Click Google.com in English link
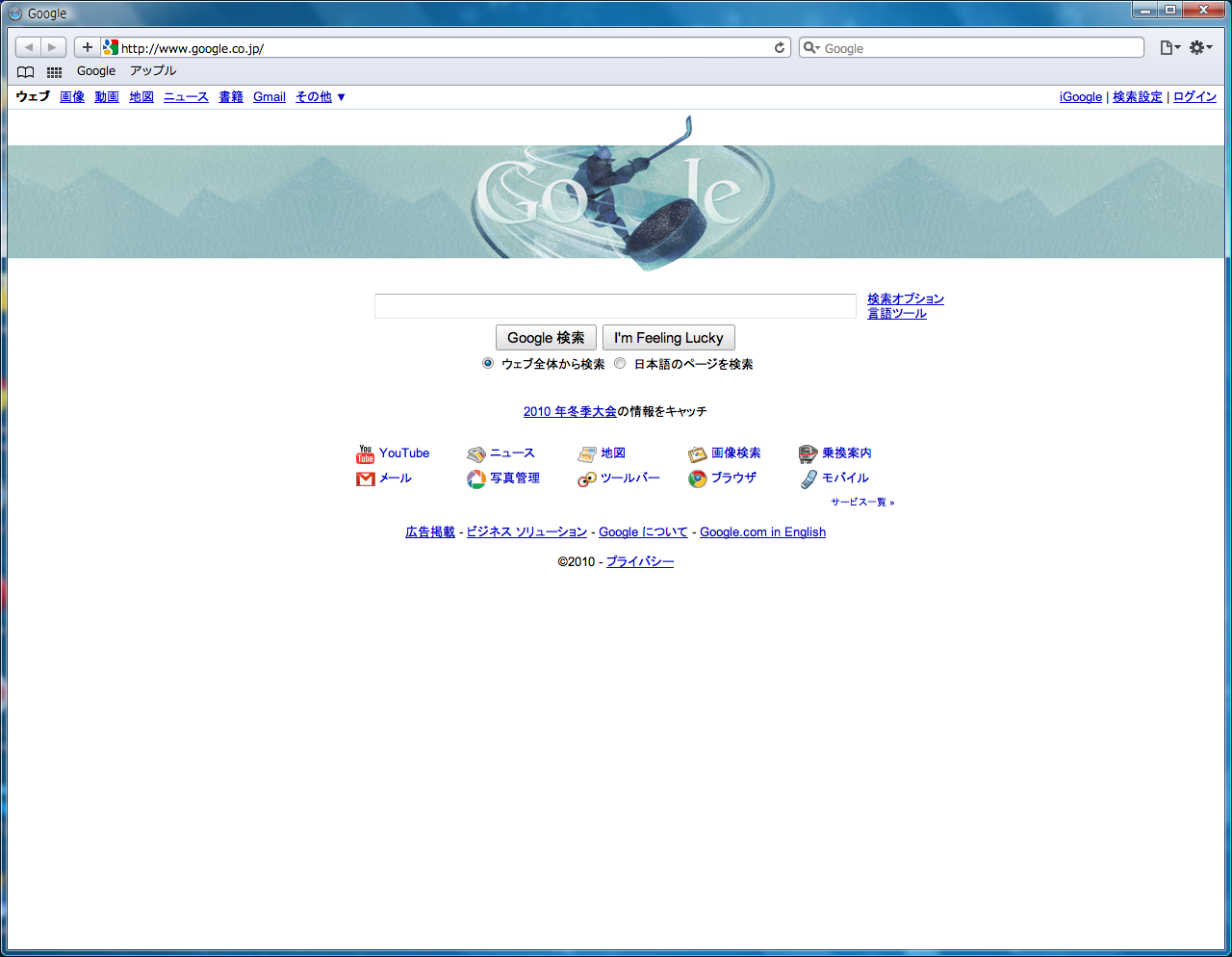The image size is (1232, 957). [762, 532]
